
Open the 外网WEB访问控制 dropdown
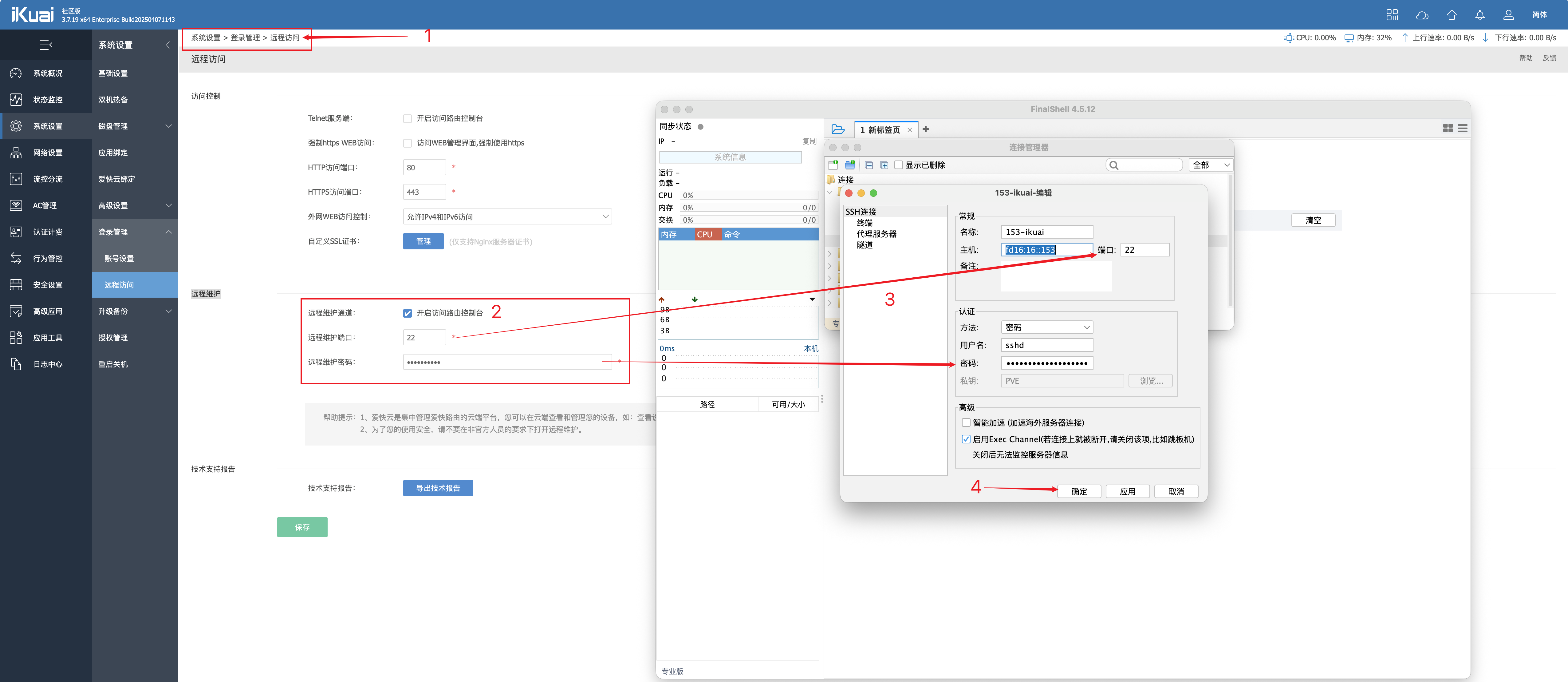[x=507, y=217]
